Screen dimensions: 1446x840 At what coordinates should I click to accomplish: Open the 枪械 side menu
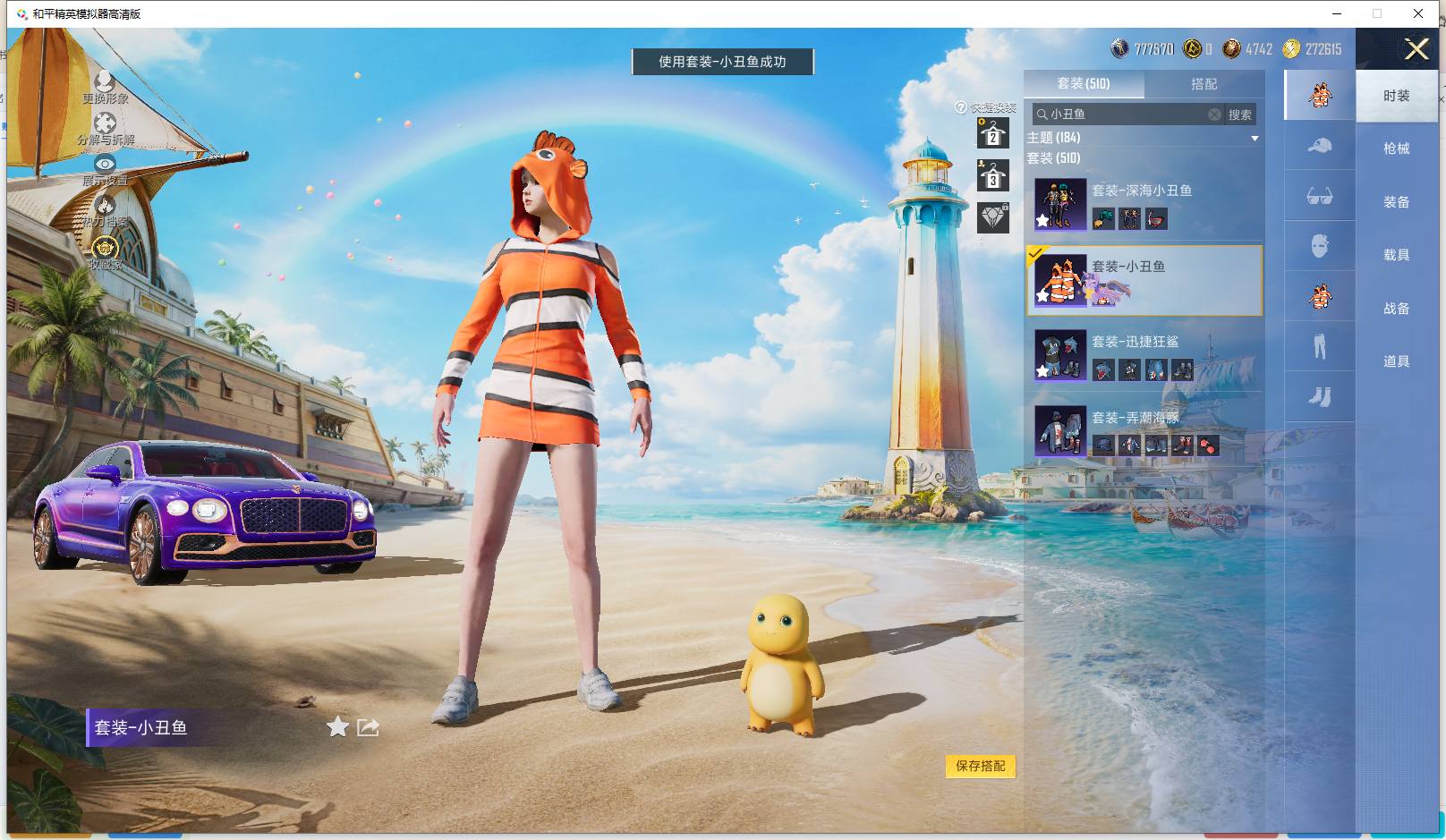coord(1396,148)
